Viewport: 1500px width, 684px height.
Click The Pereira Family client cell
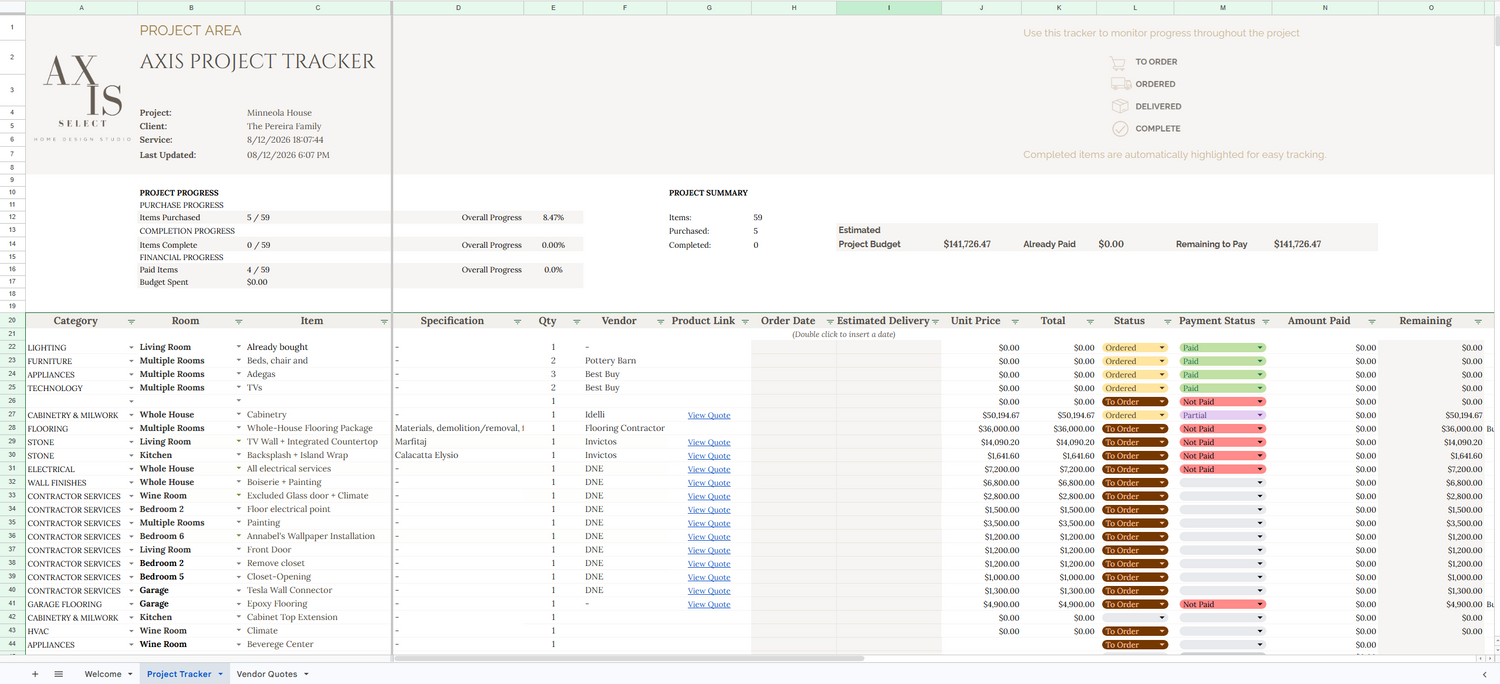click(x=285, y=127)
